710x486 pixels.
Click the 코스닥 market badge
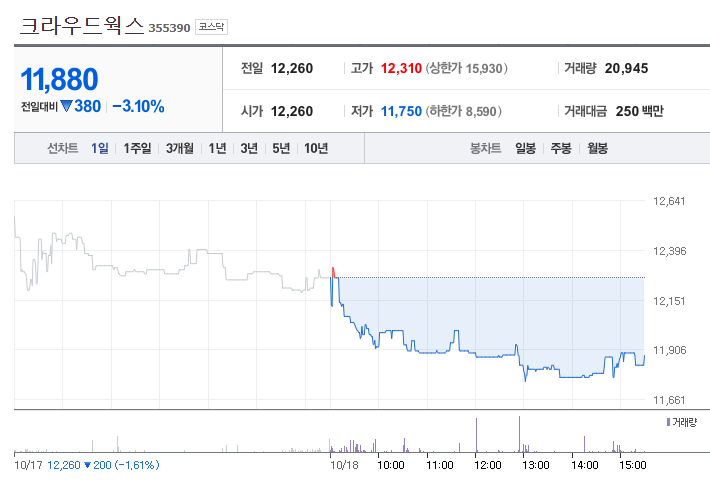211,27
